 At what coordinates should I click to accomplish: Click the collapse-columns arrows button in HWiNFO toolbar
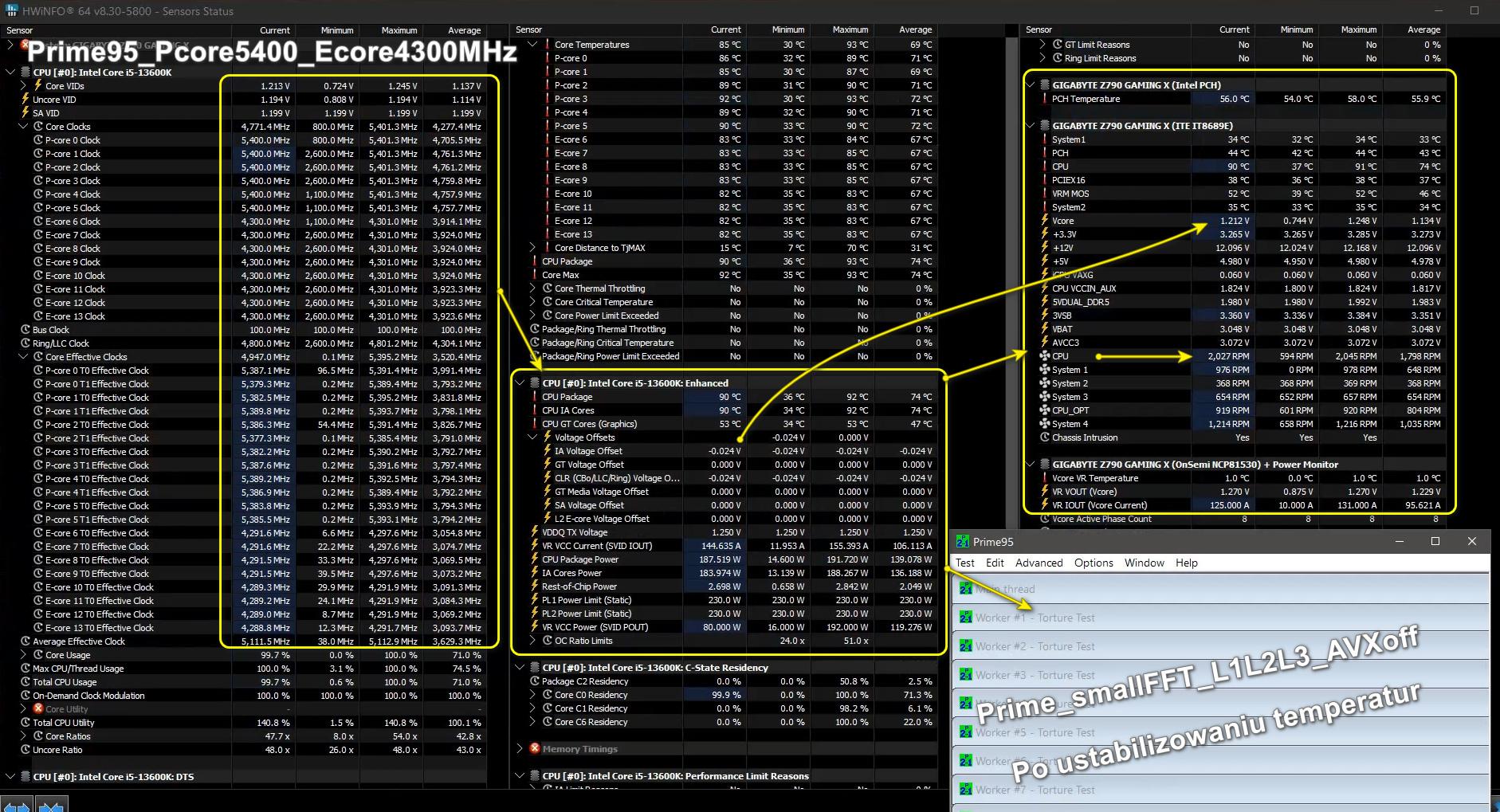(50, 806)
